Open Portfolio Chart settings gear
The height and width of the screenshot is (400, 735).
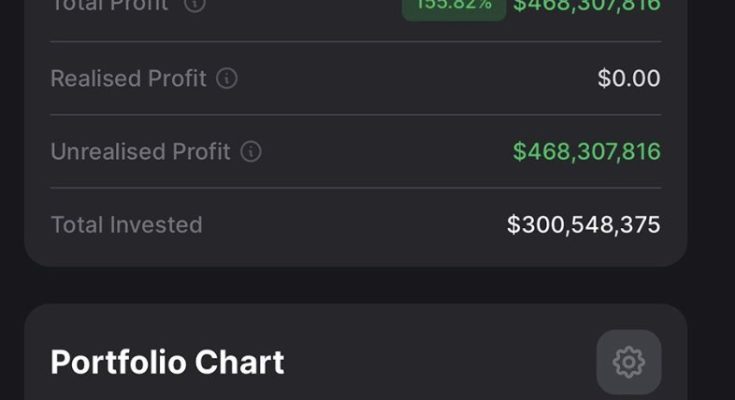(628, 362)
